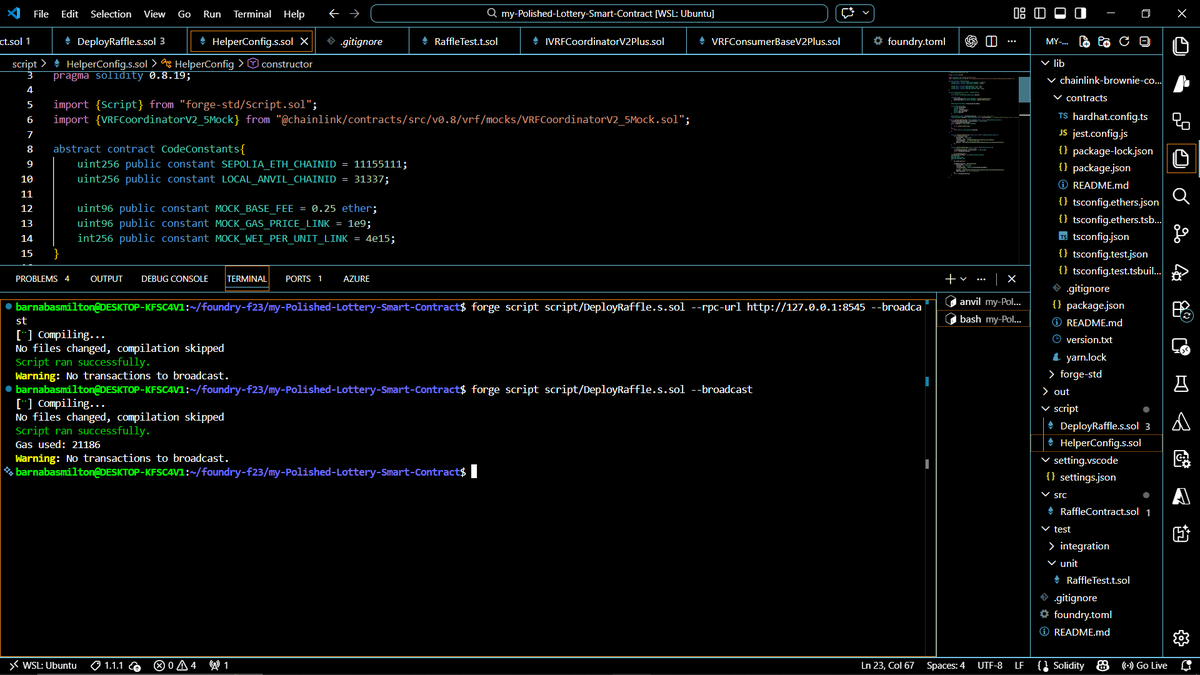This screenshot has height=675, width=1200.
Task: Start the Go Live server
Action: 1145,666
